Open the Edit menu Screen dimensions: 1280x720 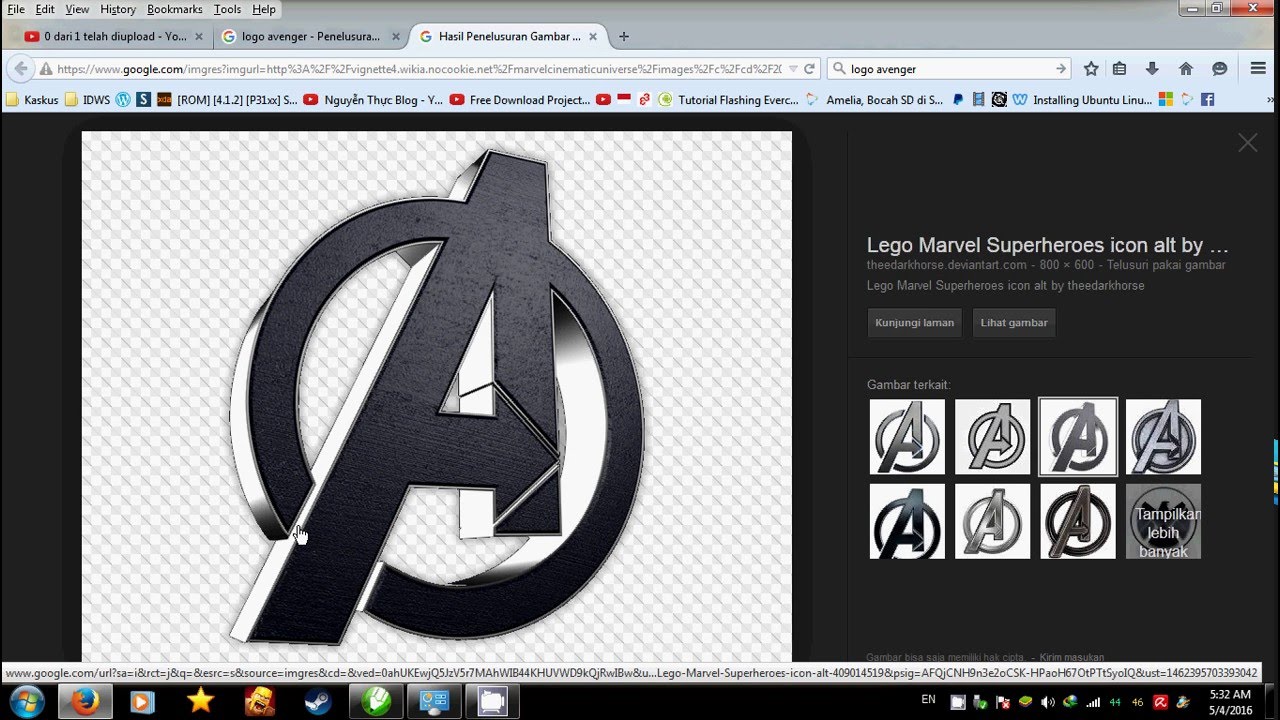(45, 9)
